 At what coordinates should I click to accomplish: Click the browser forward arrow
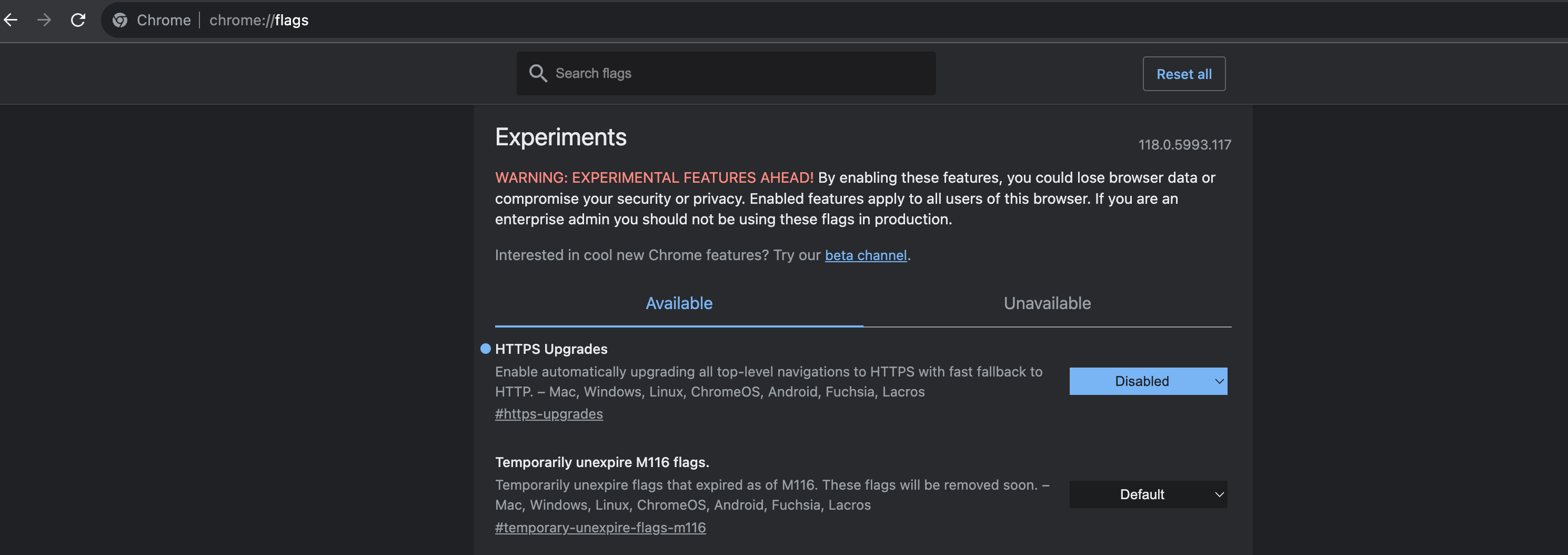click(44, 20)
